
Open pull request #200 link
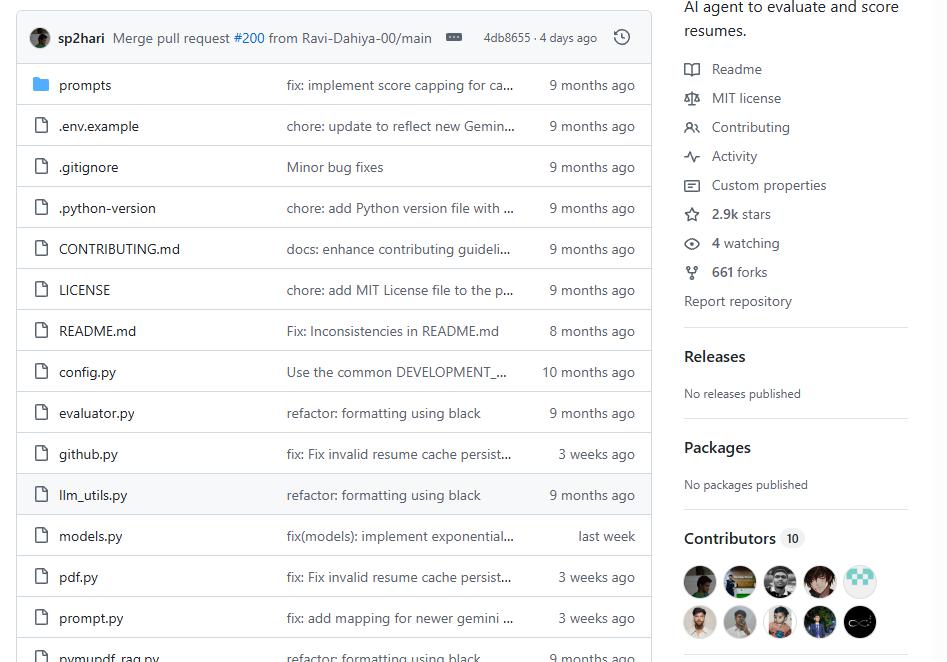pos(249,38)
